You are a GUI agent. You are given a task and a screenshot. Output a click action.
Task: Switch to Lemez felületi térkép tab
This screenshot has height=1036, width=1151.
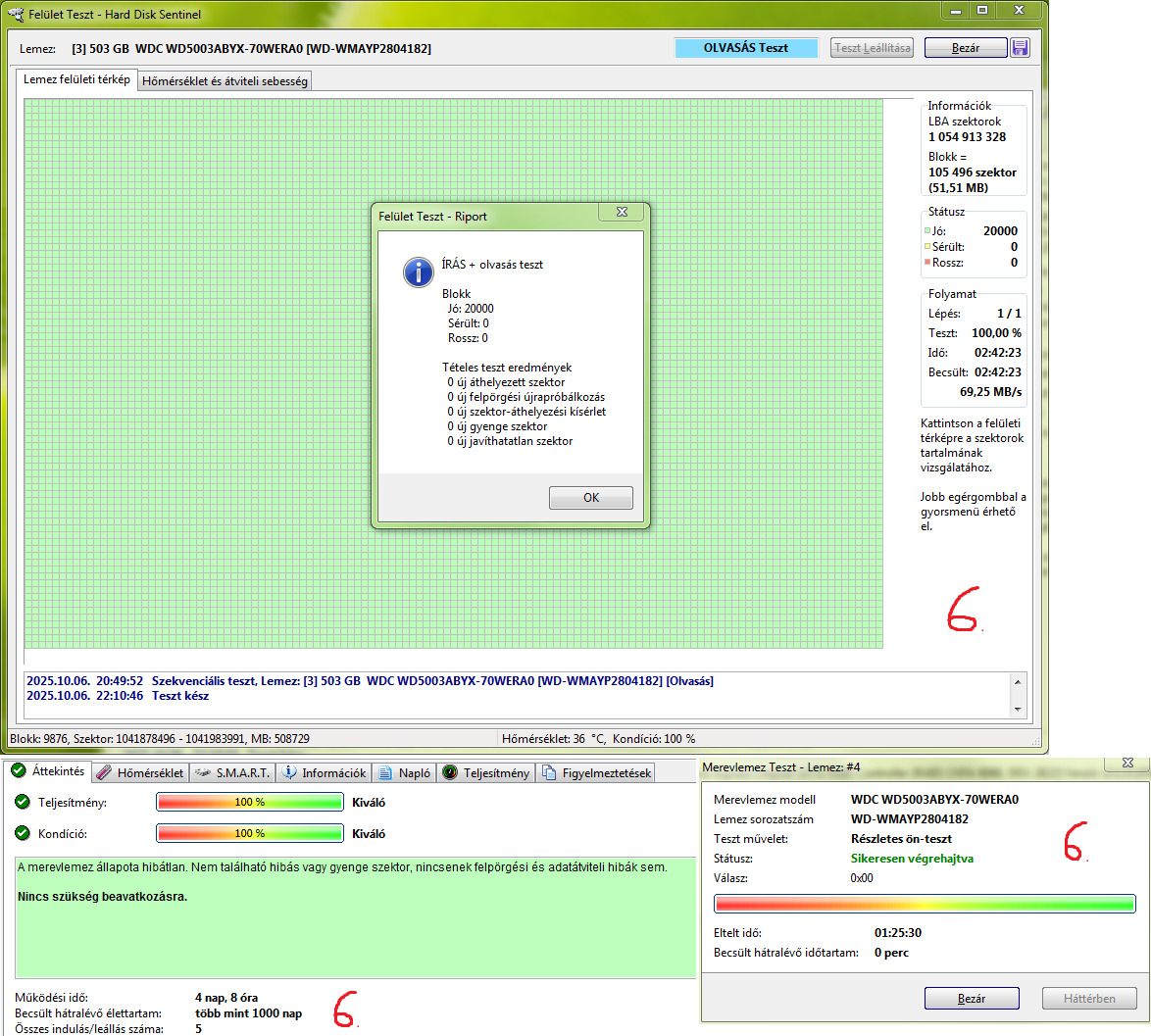[x=76, y=79]
